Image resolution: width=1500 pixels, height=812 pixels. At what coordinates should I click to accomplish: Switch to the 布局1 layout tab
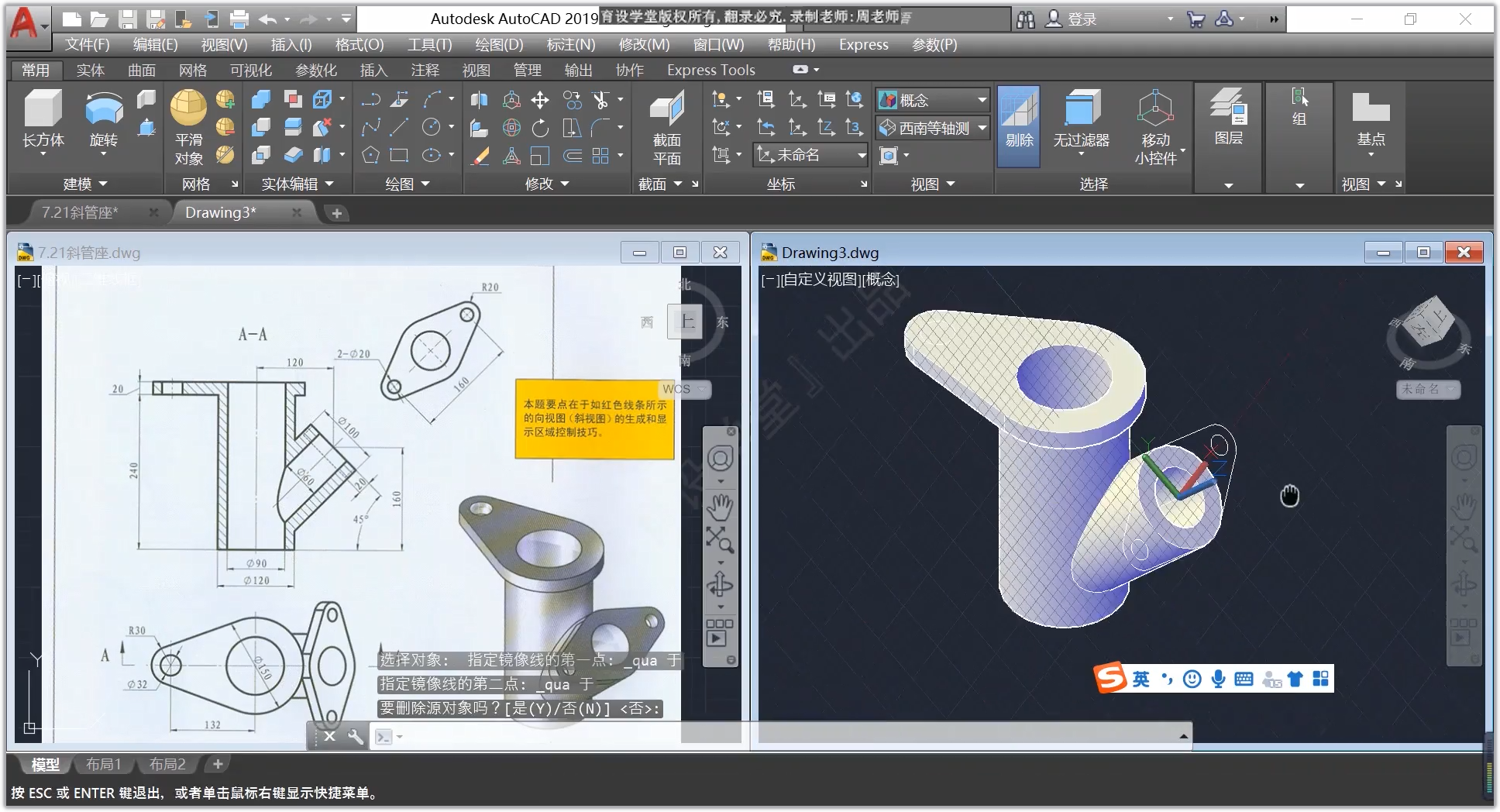coord(103,764)
